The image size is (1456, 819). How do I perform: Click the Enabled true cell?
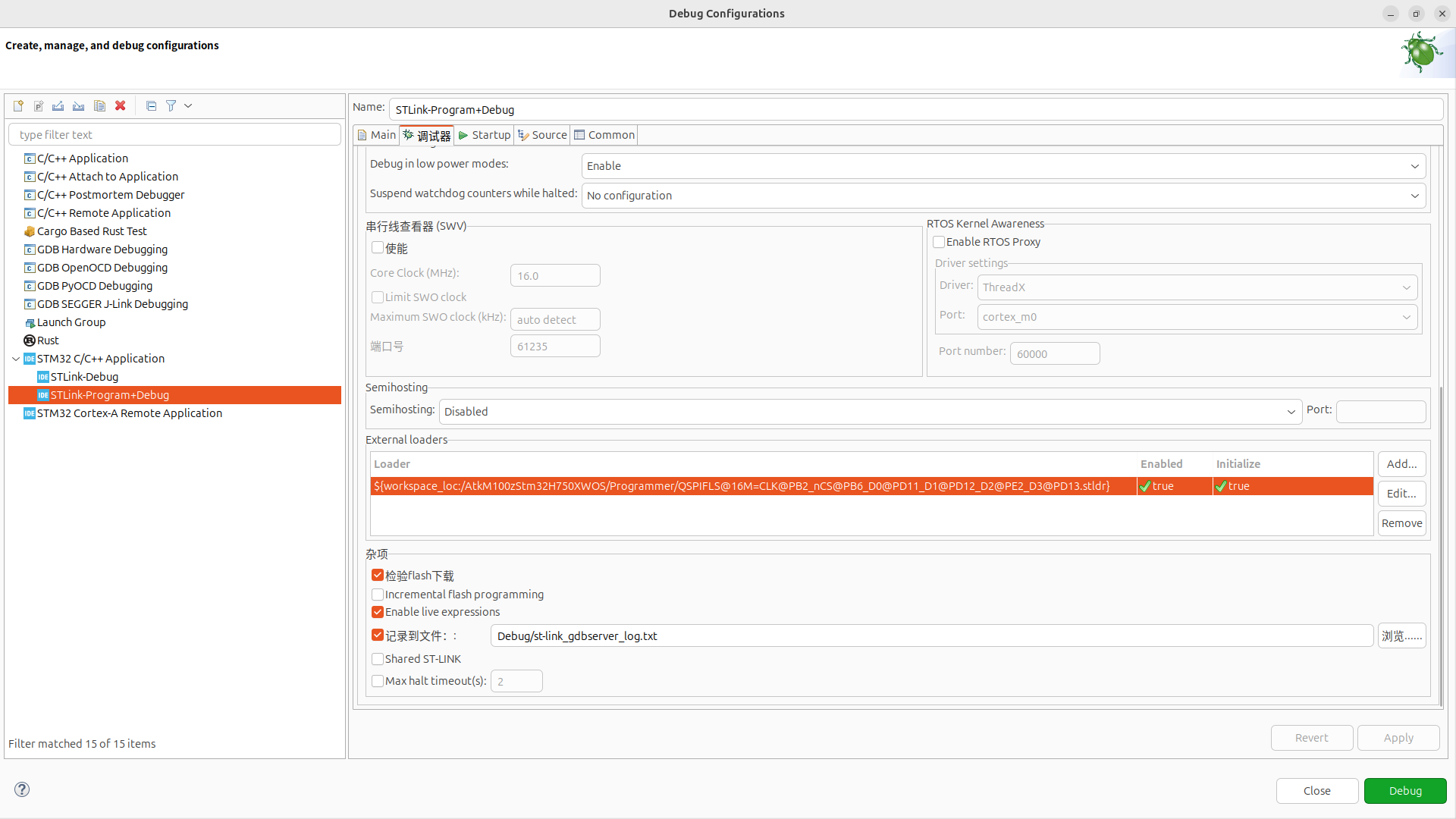point(1174,486)
